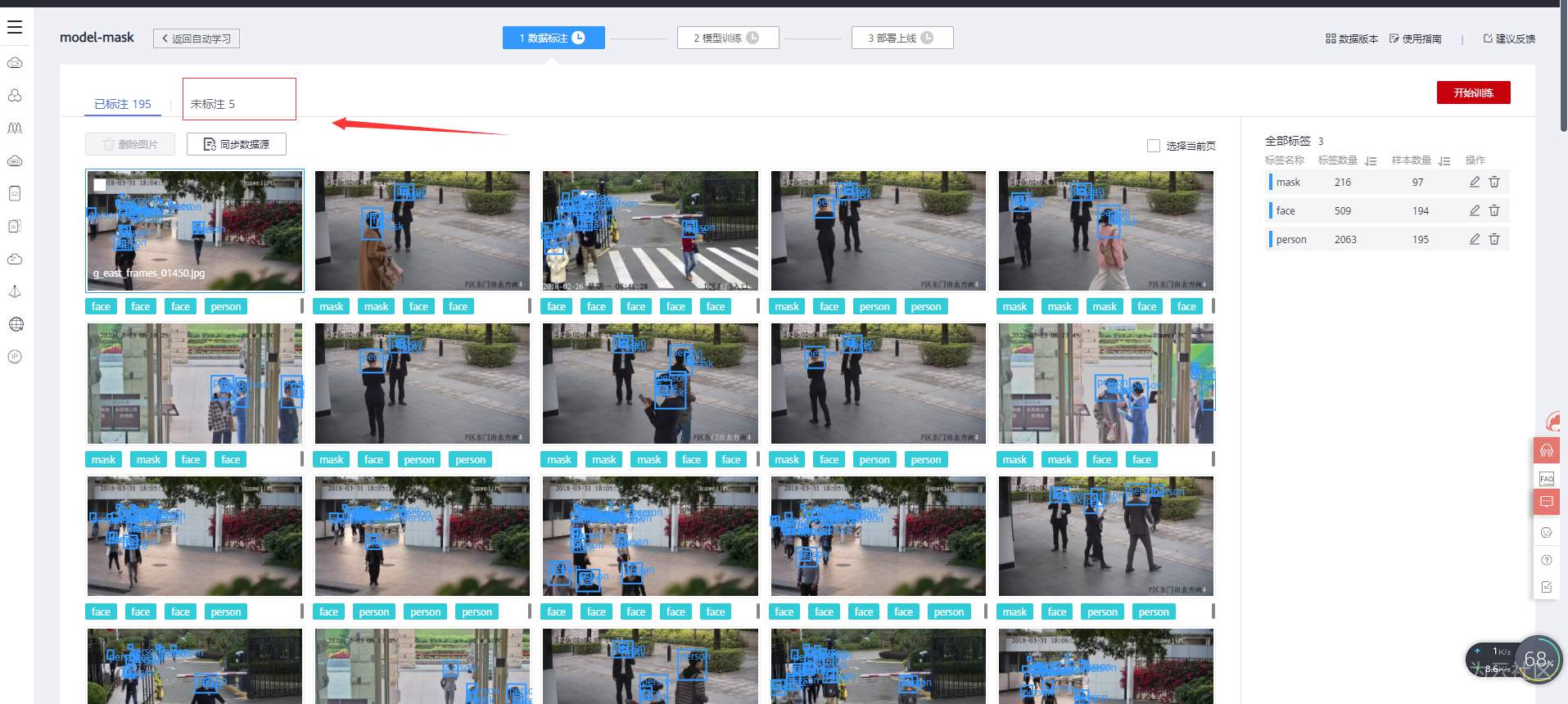The image size is (1568, 704).
Task: Click the 标签名称 column header
Action: [1285, 160]
